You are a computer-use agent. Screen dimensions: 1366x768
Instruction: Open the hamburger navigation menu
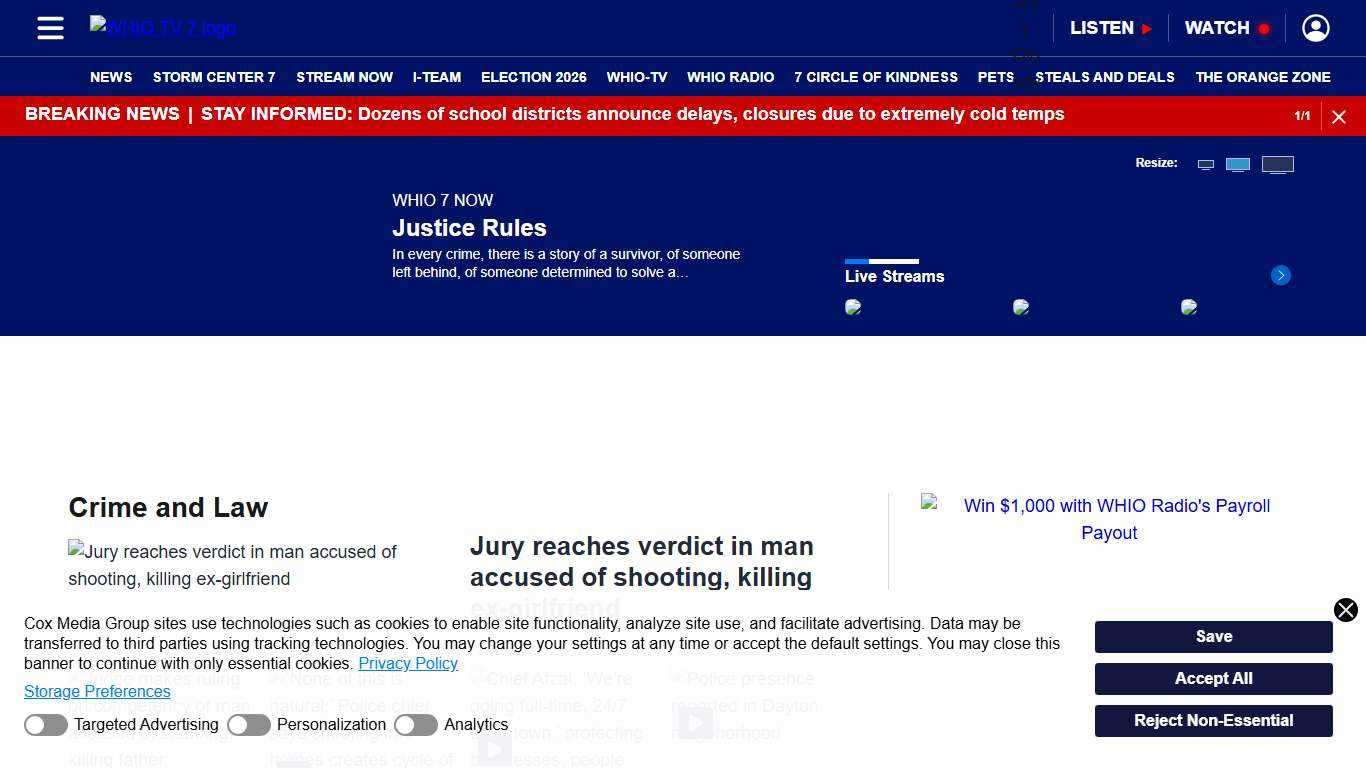point(50,28)
